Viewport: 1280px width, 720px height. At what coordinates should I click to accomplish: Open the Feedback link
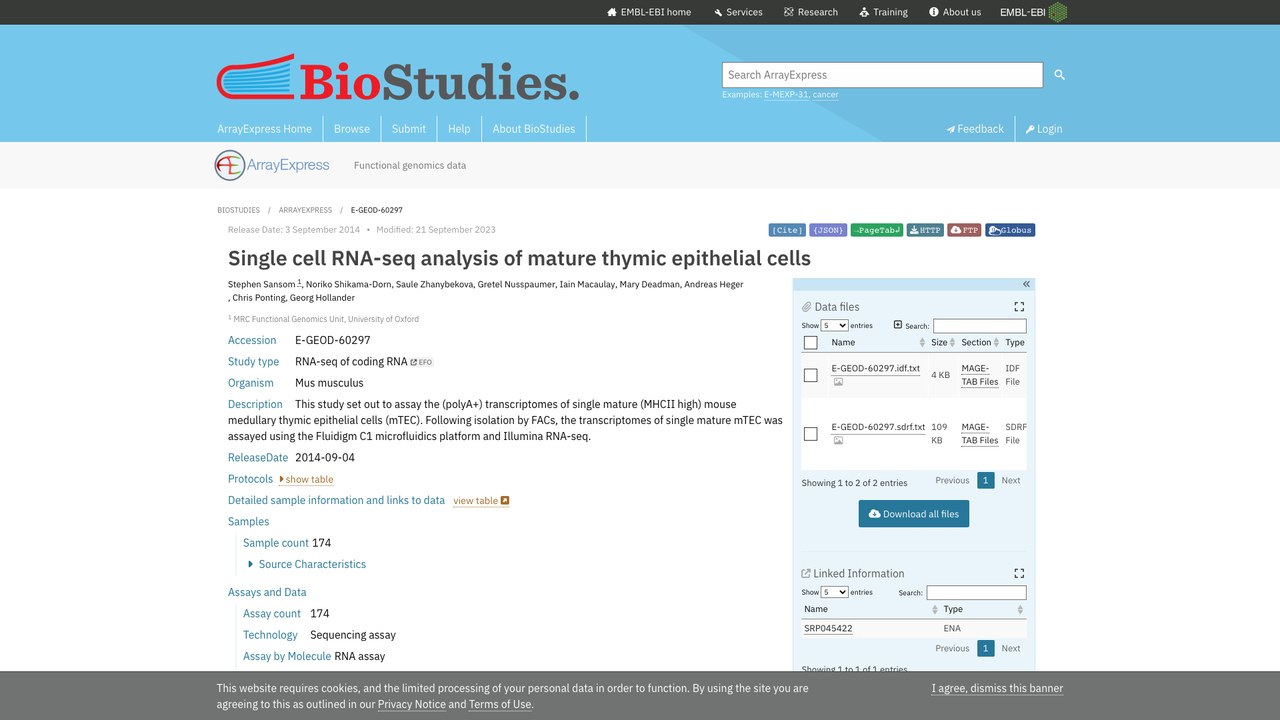[975, 129]
